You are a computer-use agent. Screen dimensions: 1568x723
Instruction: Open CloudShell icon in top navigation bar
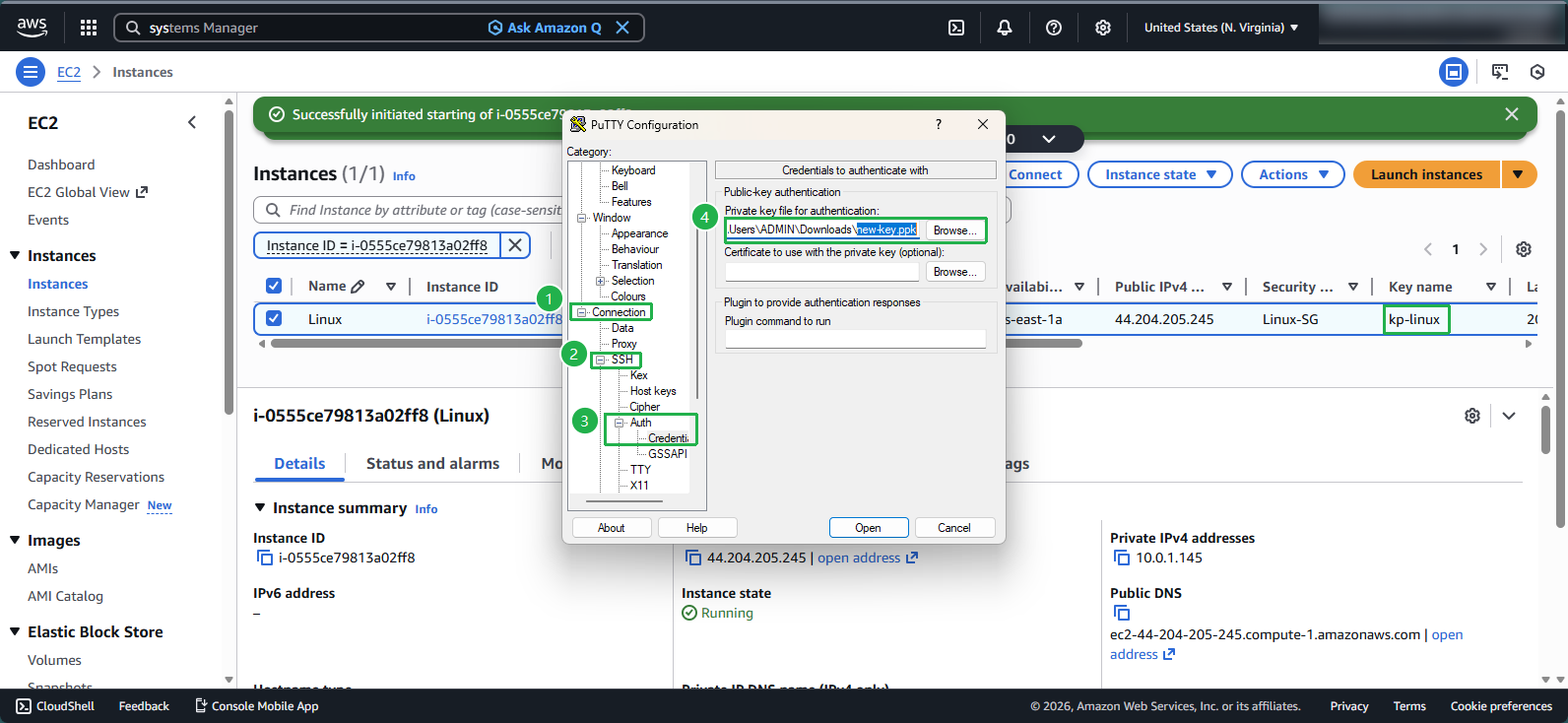pyautogui.click(x=956, y=28)
